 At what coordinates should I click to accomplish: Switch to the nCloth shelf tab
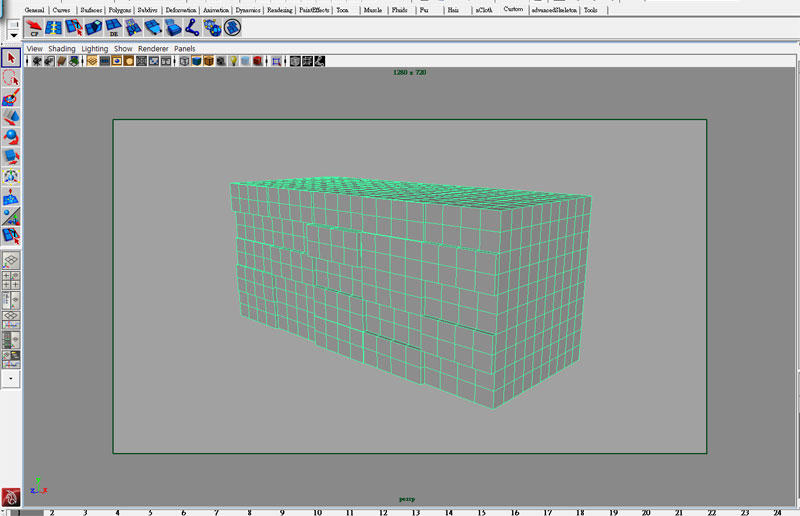pyautogui.click(x=483, y=9)
